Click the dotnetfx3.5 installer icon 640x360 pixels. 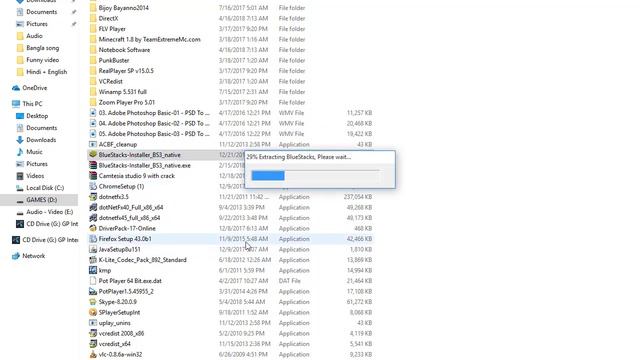click(x=93, y=197)
